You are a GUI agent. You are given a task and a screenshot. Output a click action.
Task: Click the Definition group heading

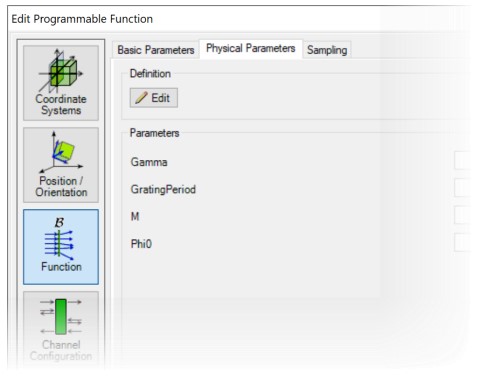[x=150, y=74]
